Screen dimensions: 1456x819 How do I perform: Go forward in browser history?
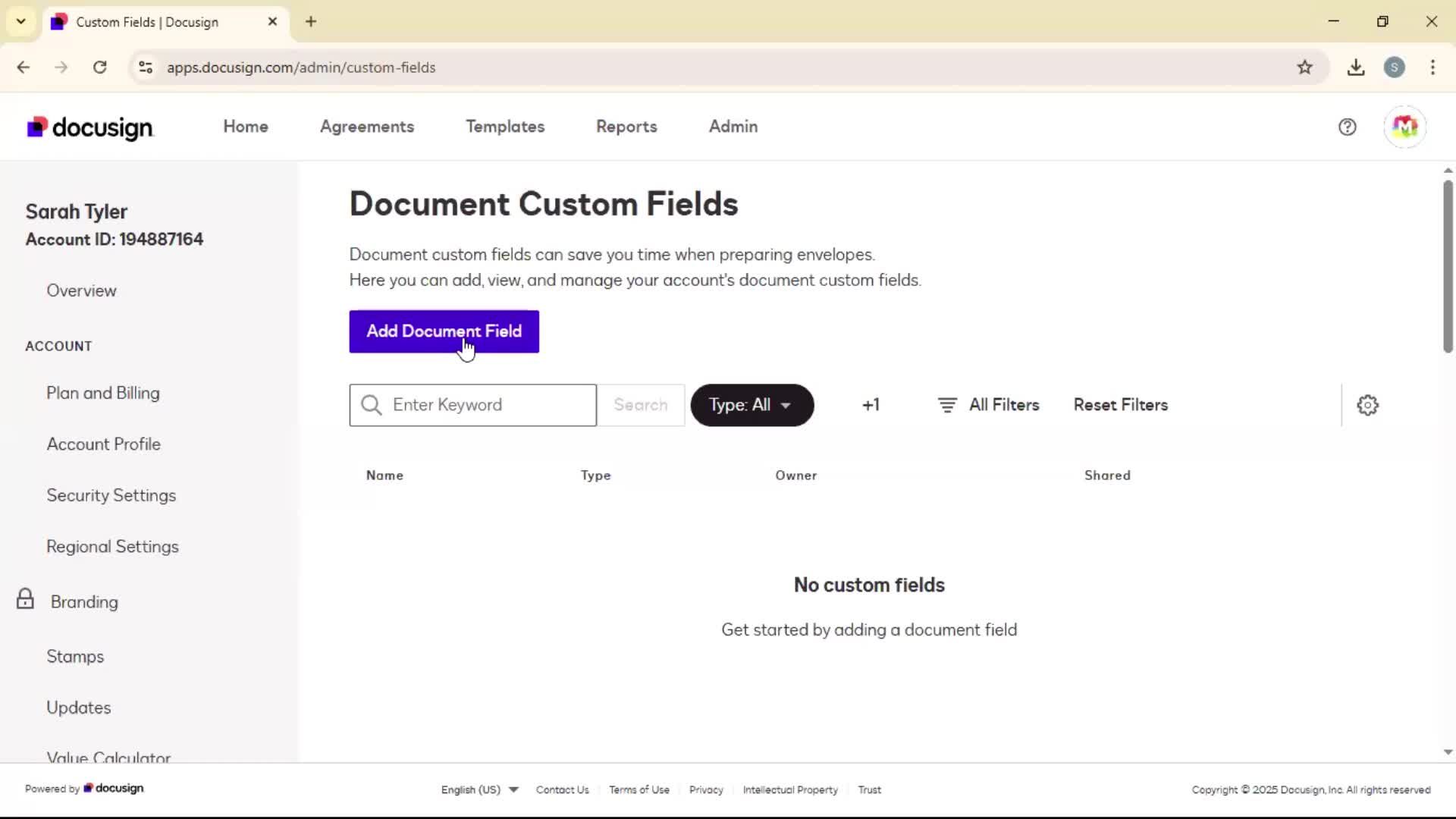click(x=61, y=67)
